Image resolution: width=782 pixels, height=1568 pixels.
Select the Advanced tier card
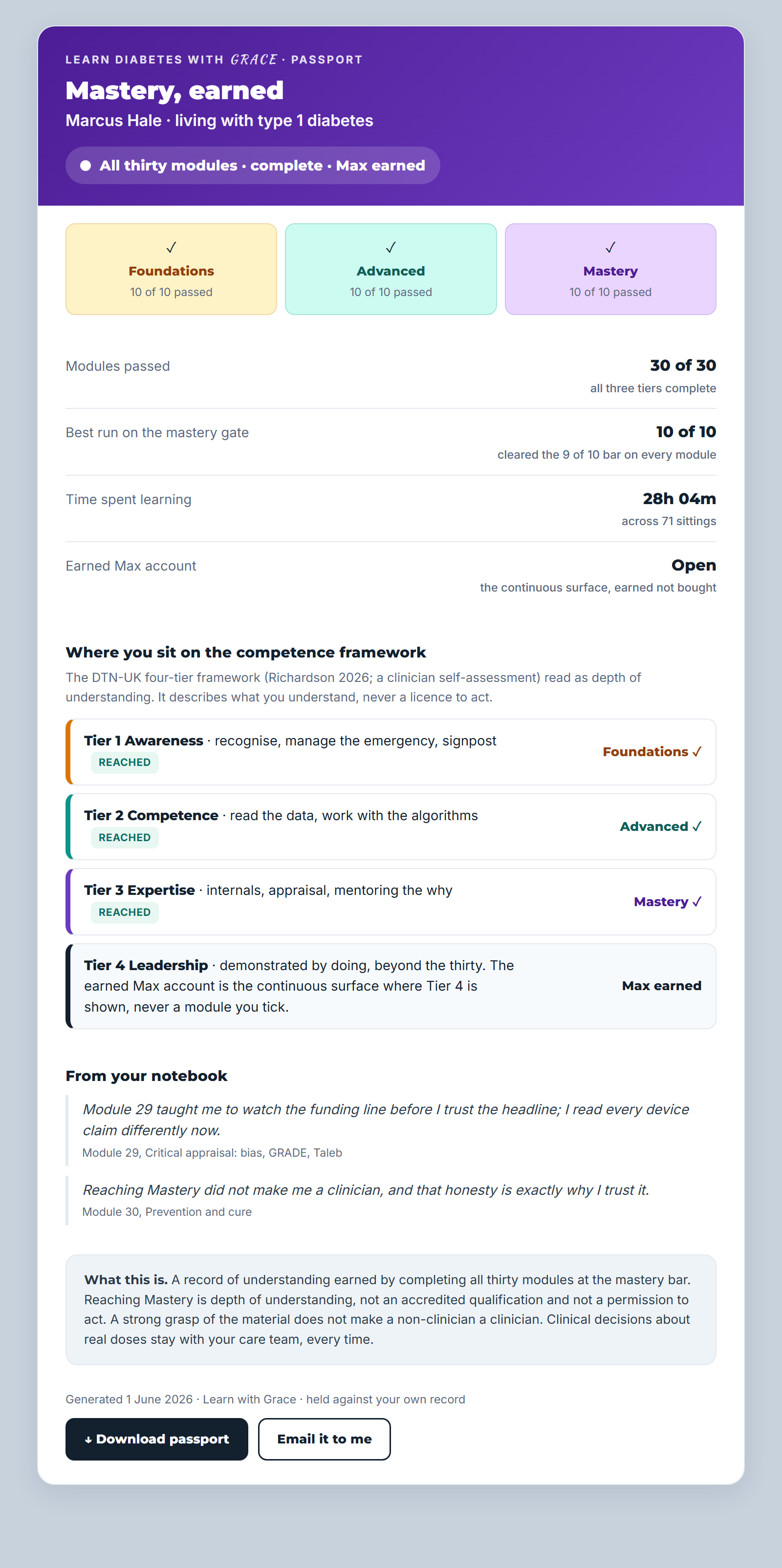click(391, 269)
